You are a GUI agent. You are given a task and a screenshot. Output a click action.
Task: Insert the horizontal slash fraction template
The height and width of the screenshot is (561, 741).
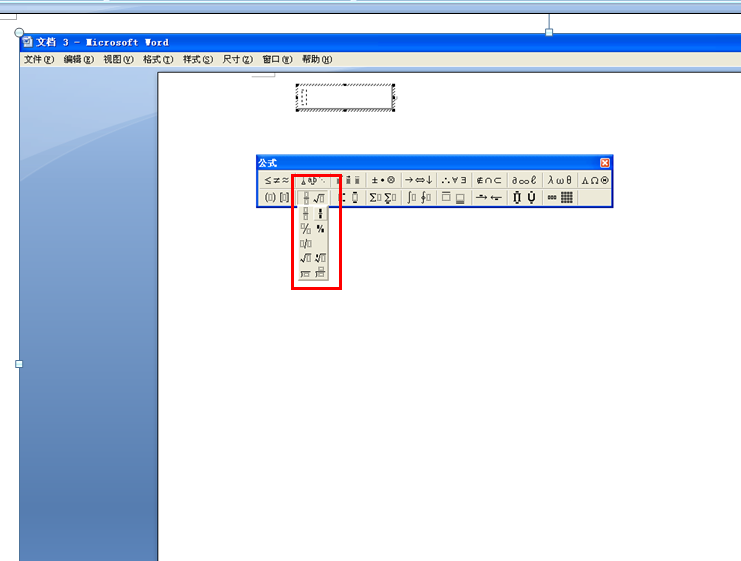pyautogui.click(x=306, y=244)
